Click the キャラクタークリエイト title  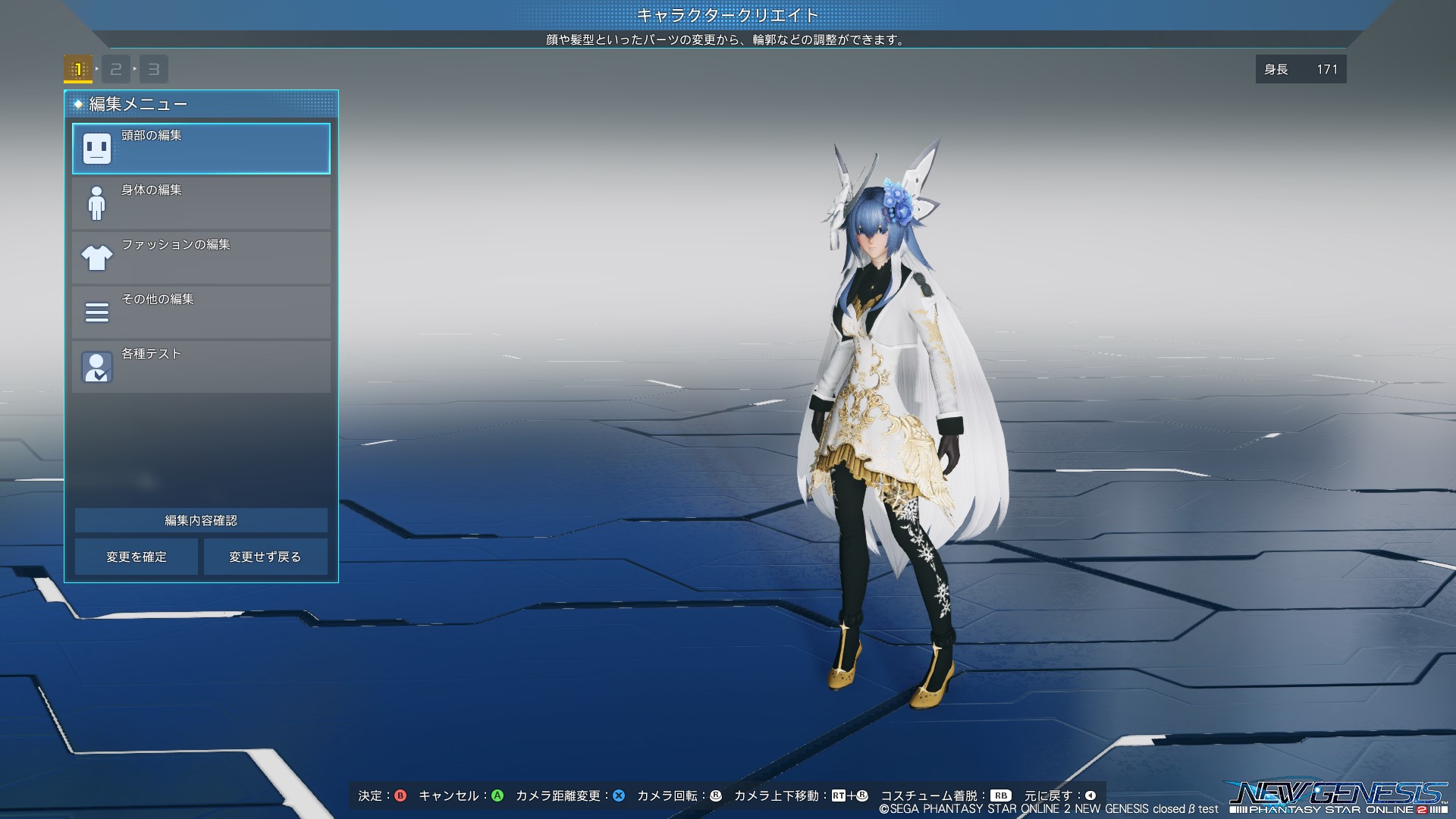coord(727,15)
